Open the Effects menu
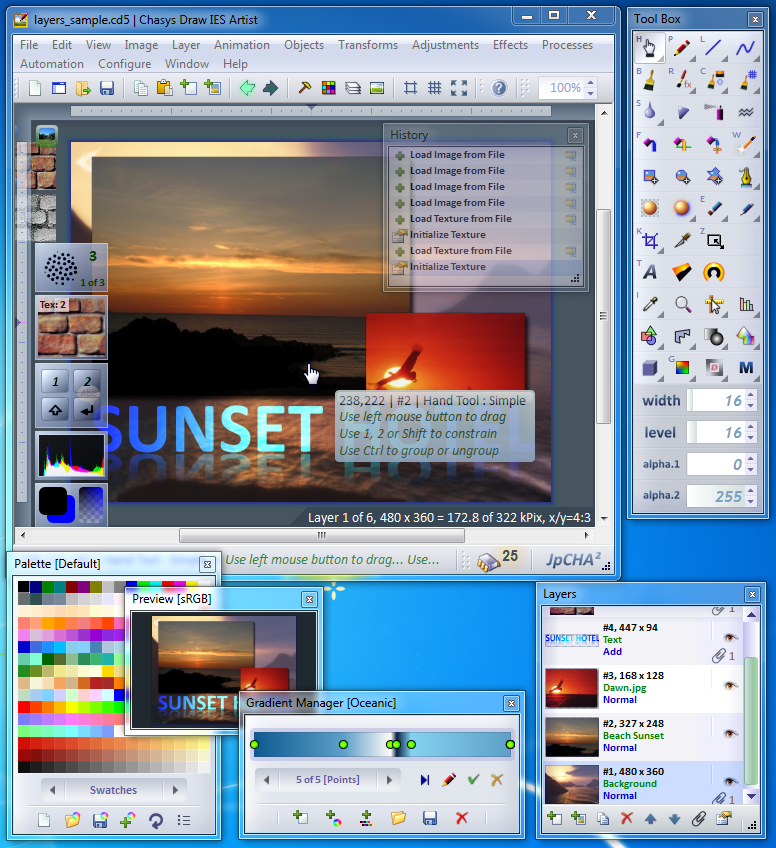Image resolution: width=776 pixels, height=848 pixels. pyautogui.click(x=510, y=45)
